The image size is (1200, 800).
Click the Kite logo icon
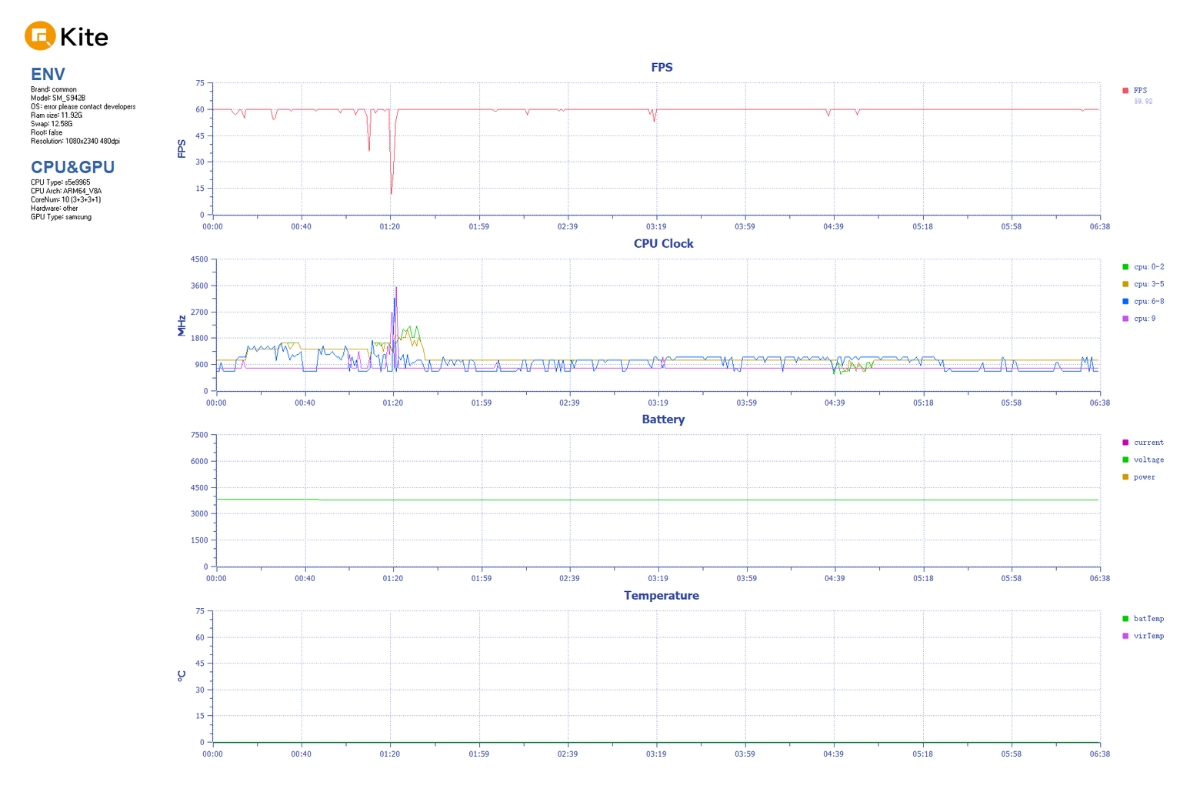(40, 37)
